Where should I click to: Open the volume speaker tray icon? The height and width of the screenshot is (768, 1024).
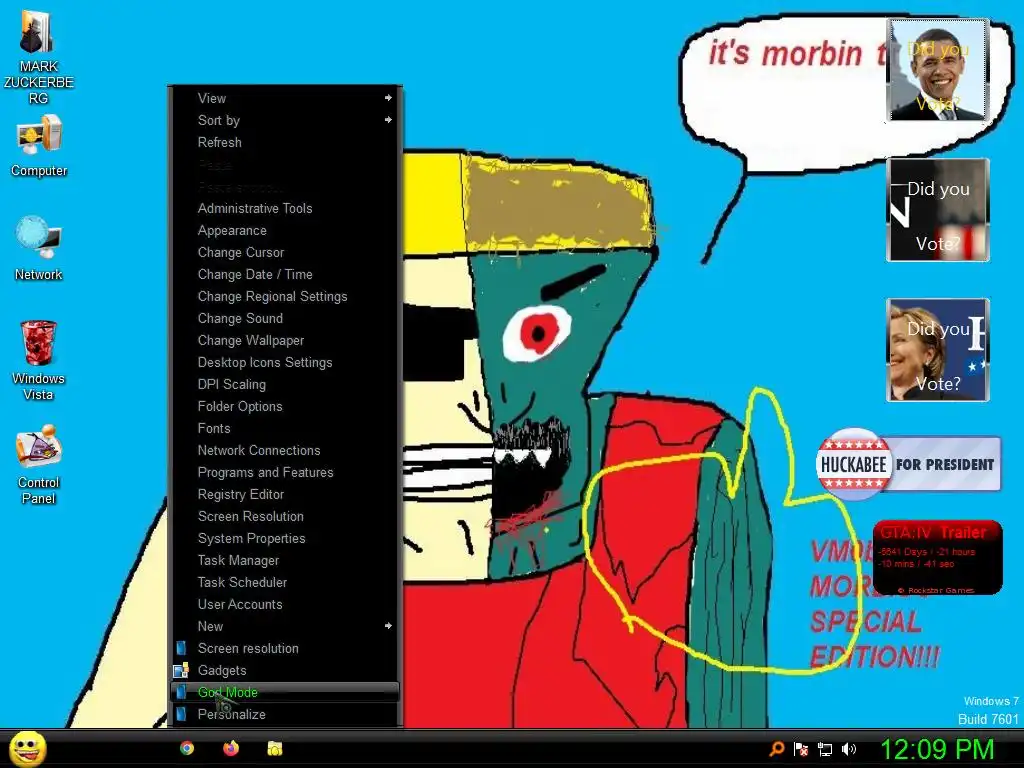(x=849, y=749)
